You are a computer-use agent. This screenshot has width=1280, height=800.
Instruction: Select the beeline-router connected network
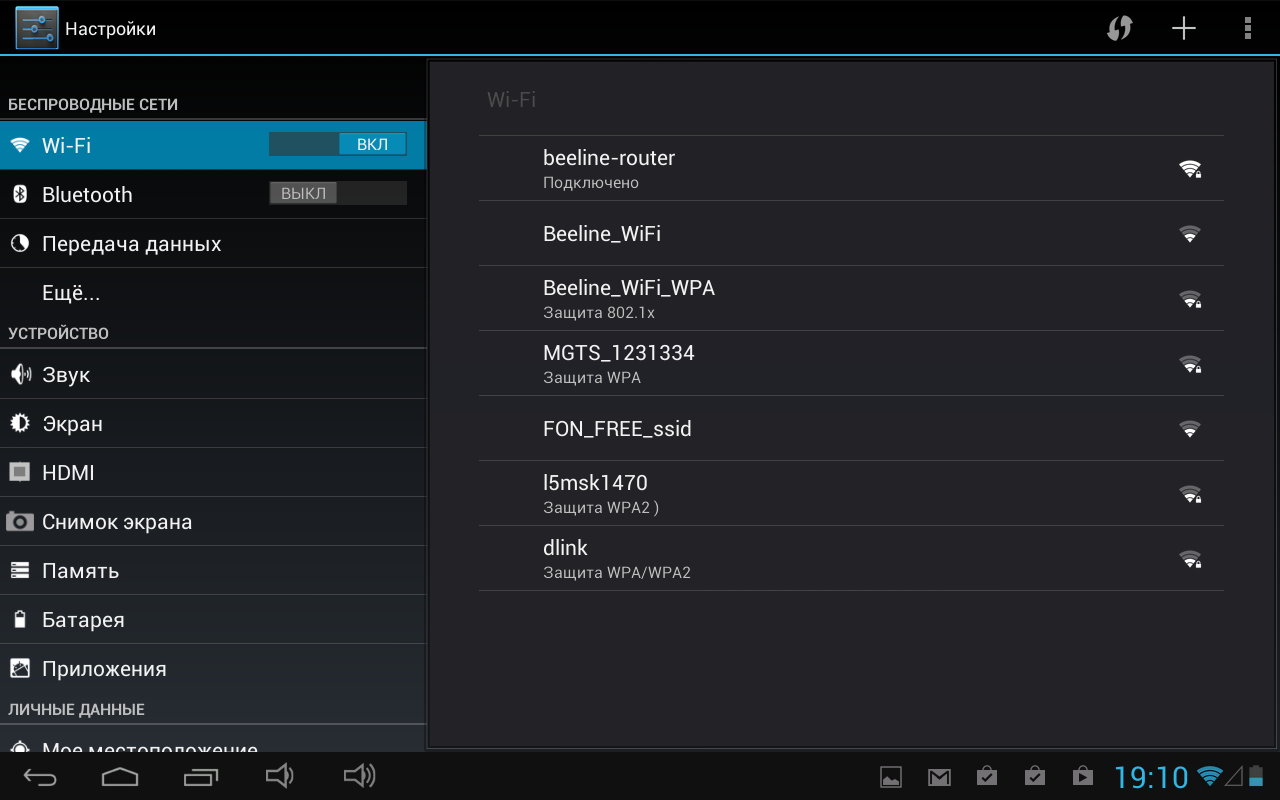(850, 168)
